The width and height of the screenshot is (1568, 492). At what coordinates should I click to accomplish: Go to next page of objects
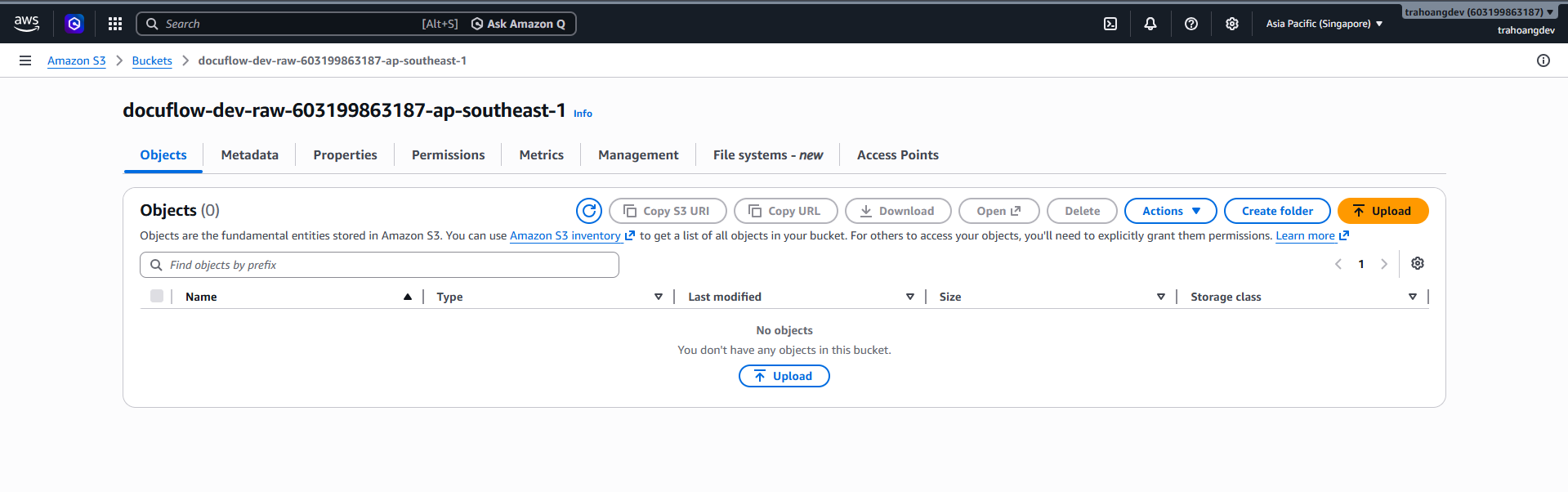click(1384, 264)
